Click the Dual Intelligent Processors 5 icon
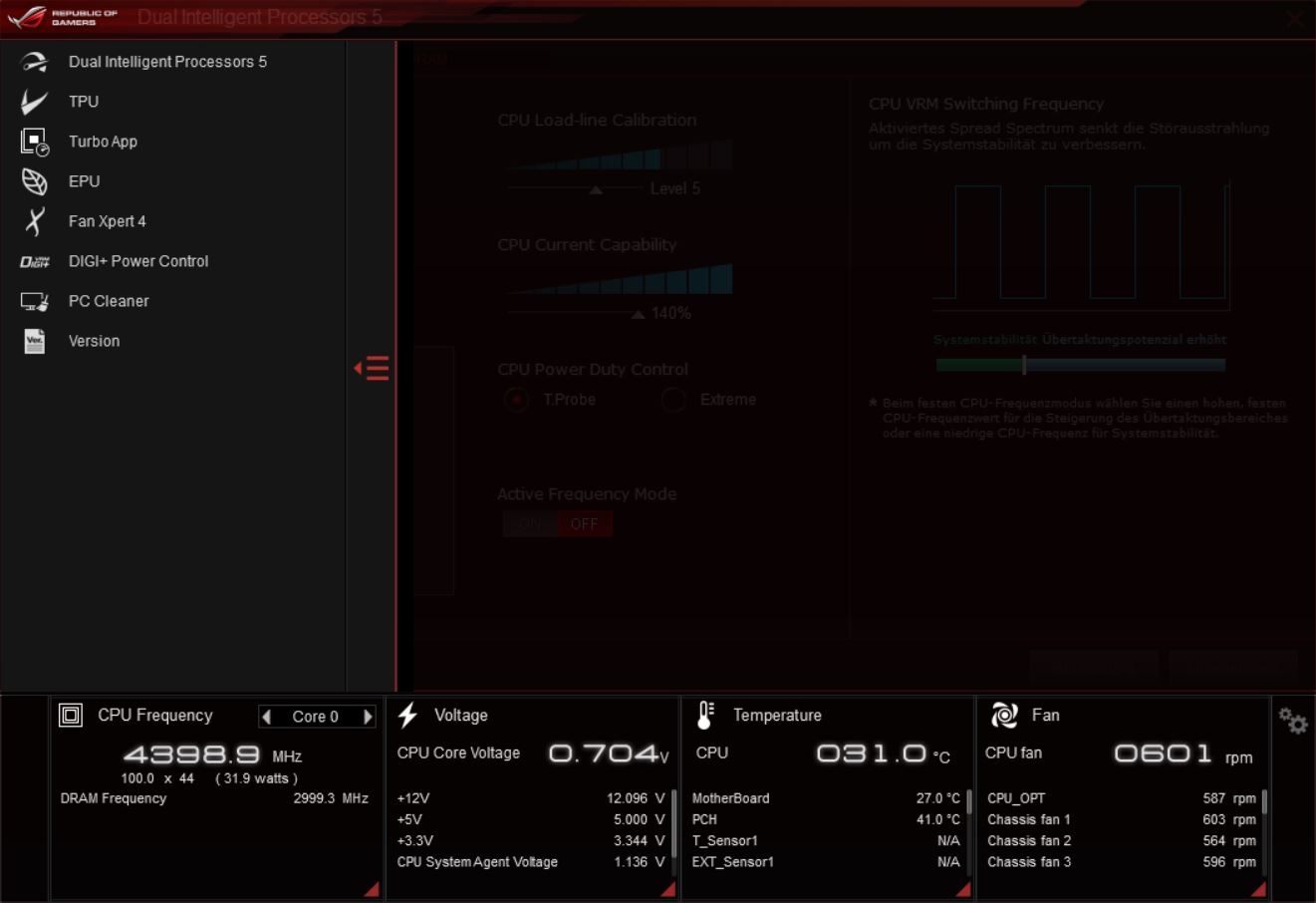The image size is (1316, 903). coord(34,62)
